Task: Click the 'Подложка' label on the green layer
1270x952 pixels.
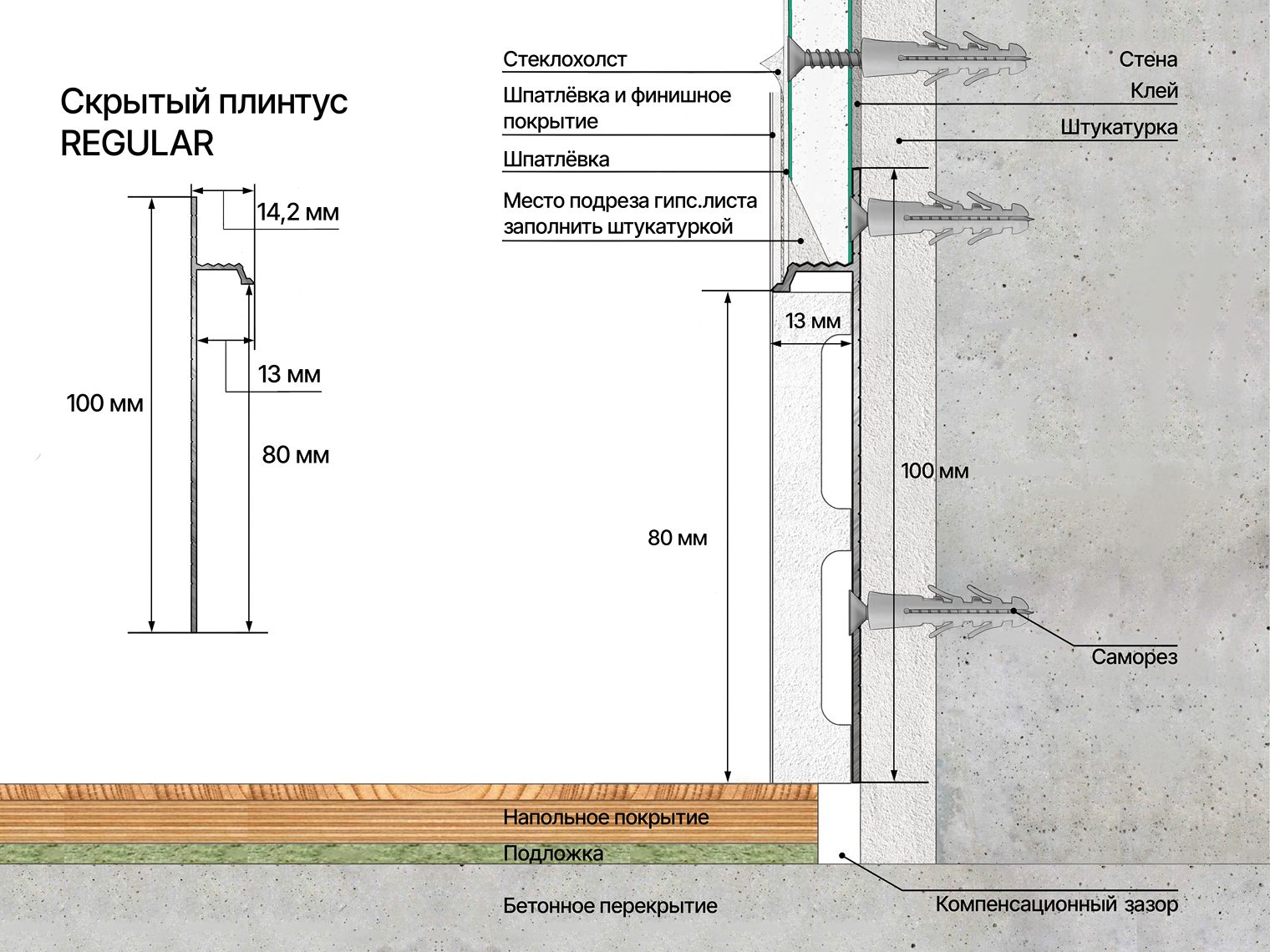Action: pos(552,853)
